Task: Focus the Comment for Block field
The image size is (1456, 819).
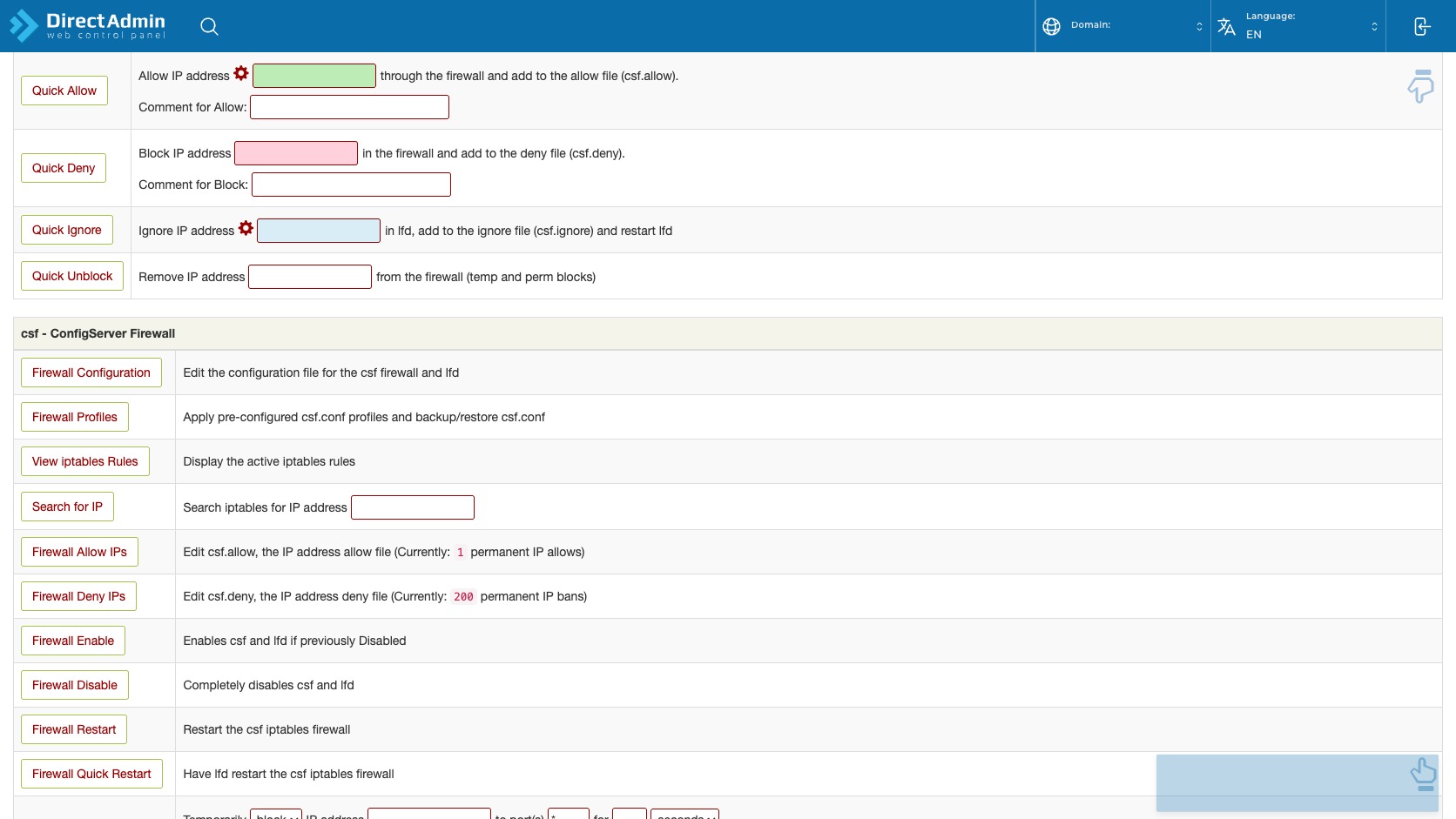Action: [351, 185]
